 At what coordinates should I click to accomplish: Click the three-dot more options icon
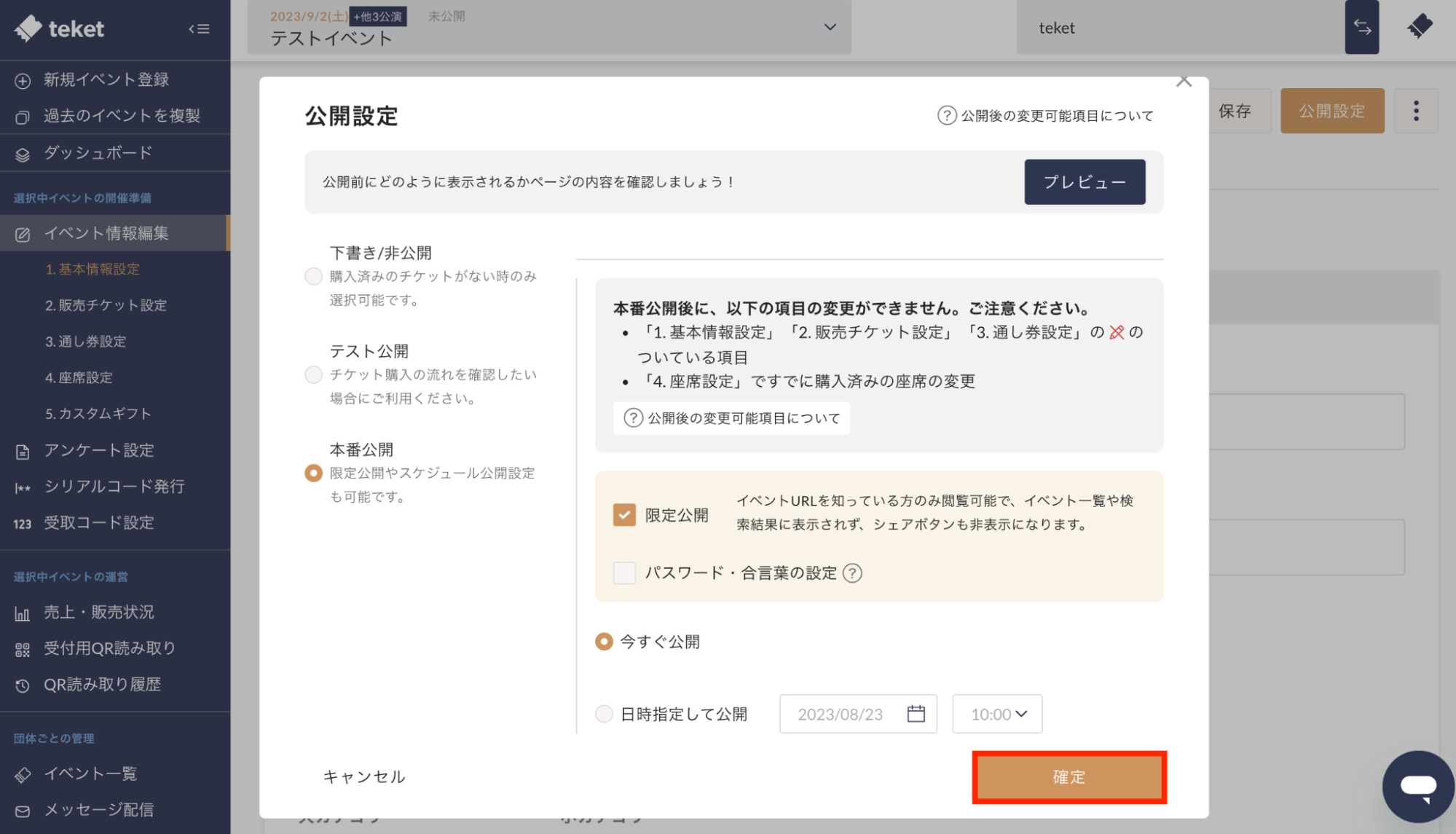[1416, 111]
